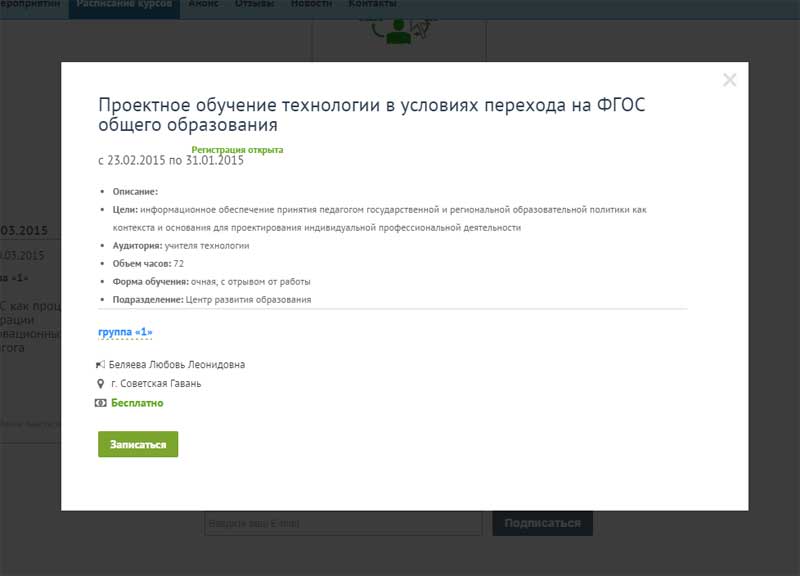Focus the e-mail input field behind the popup

[343, 523]
